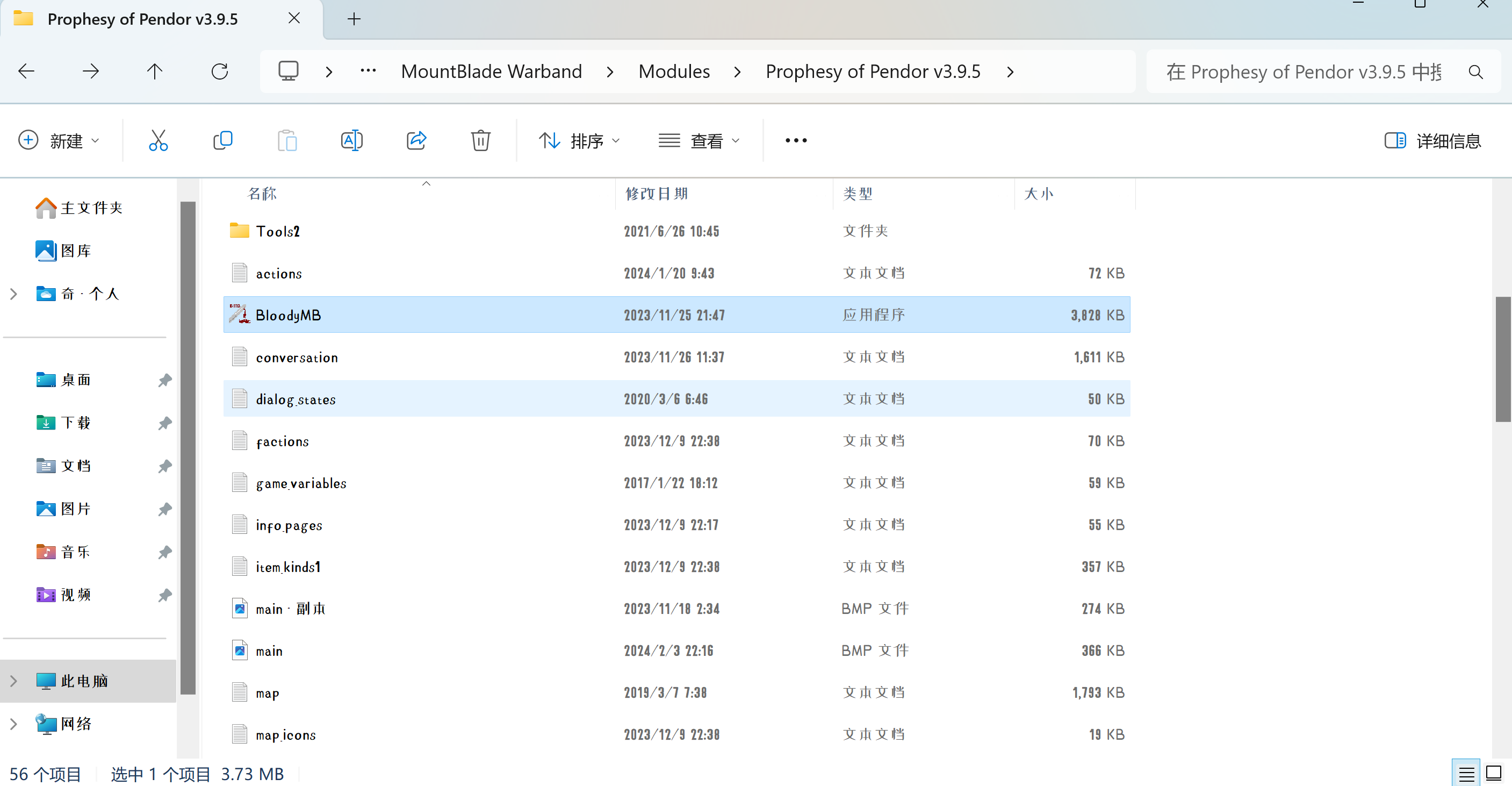Delete the selected file with trash icon
This screenshot has width=1512, height=786.
480,140
